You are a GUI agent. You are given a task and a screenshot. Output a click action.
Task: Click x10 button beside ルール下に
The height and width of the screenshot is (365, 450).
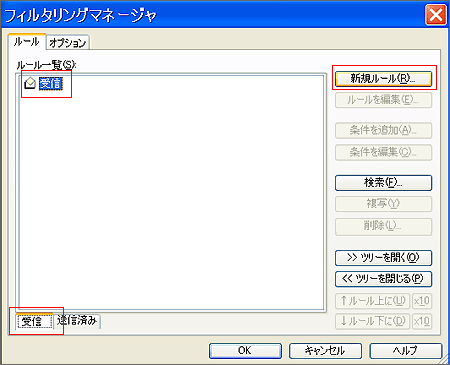point(422,321)
